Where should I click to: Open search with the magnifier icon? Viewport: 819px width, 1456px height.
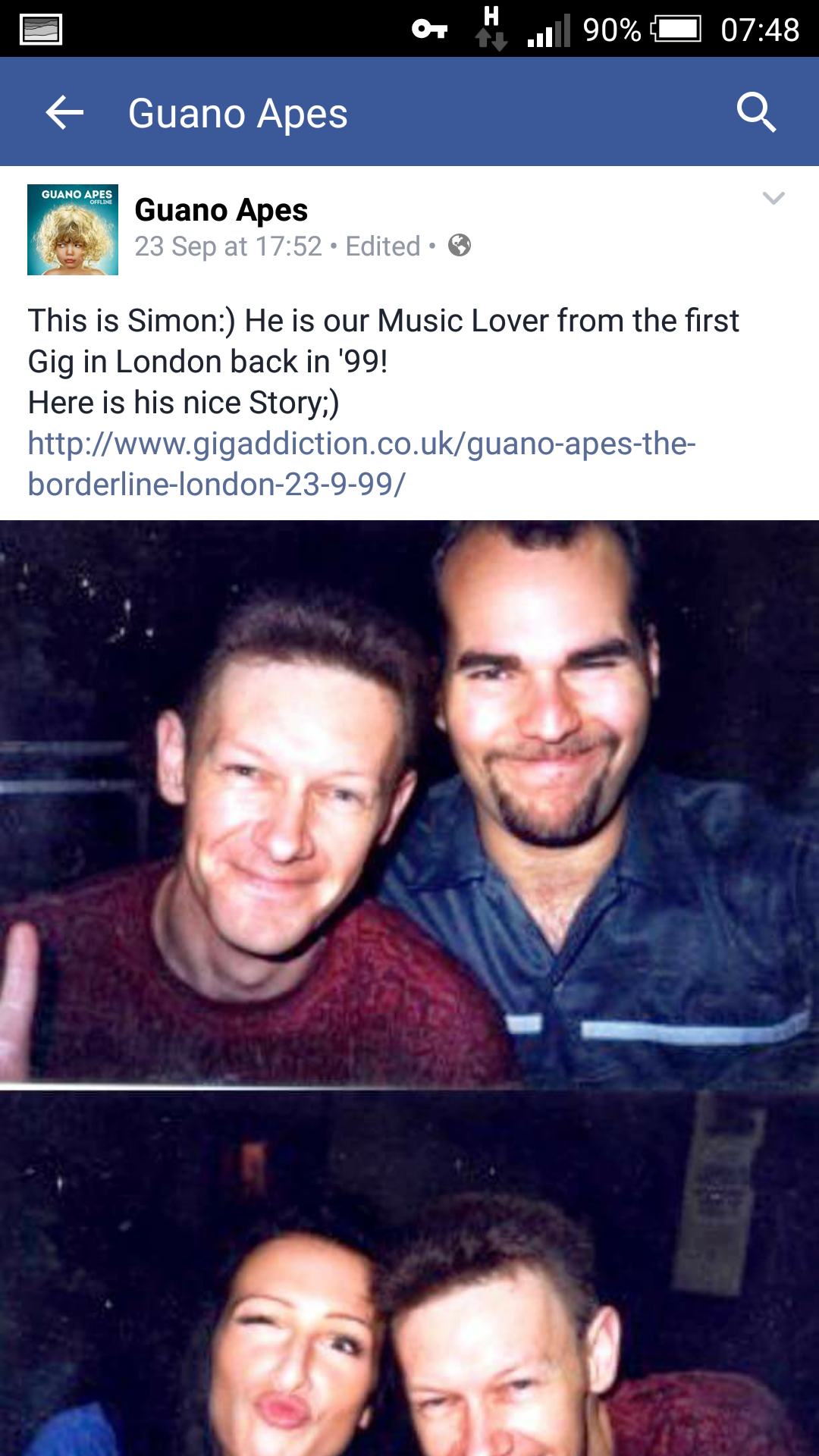click(756, 113)
